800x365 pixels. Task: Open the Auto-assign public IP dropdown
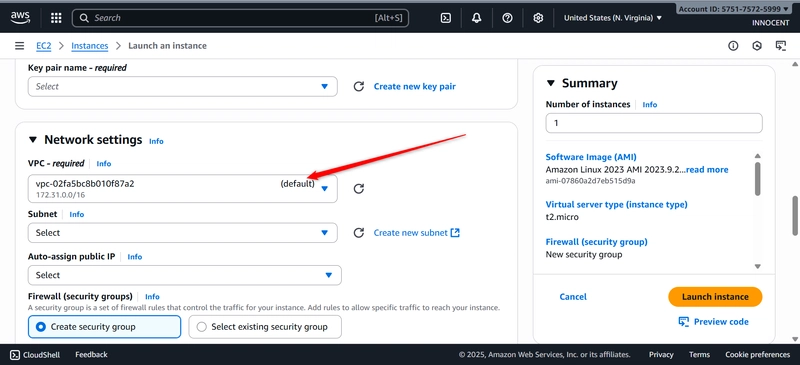pyautogui.click(x=185, y=275)
